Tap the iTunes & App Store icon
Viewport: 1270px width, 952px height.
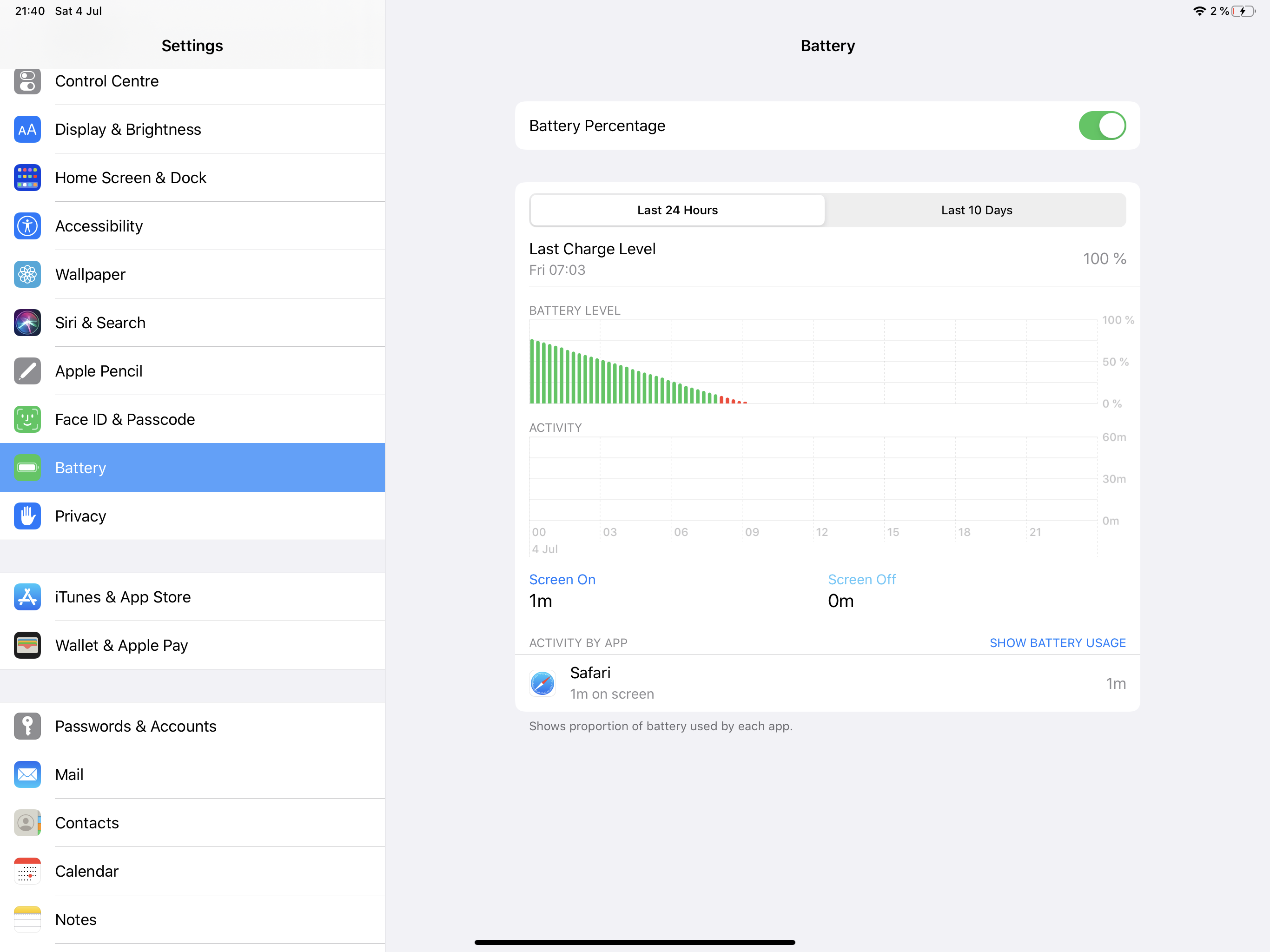27,597
